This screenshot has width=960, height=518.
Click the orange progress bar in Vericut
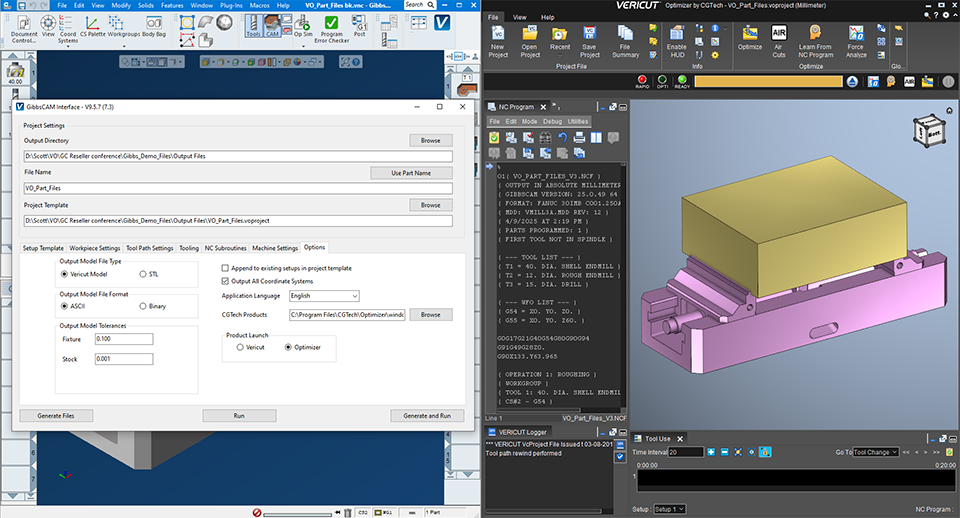(x=768, y=81)
